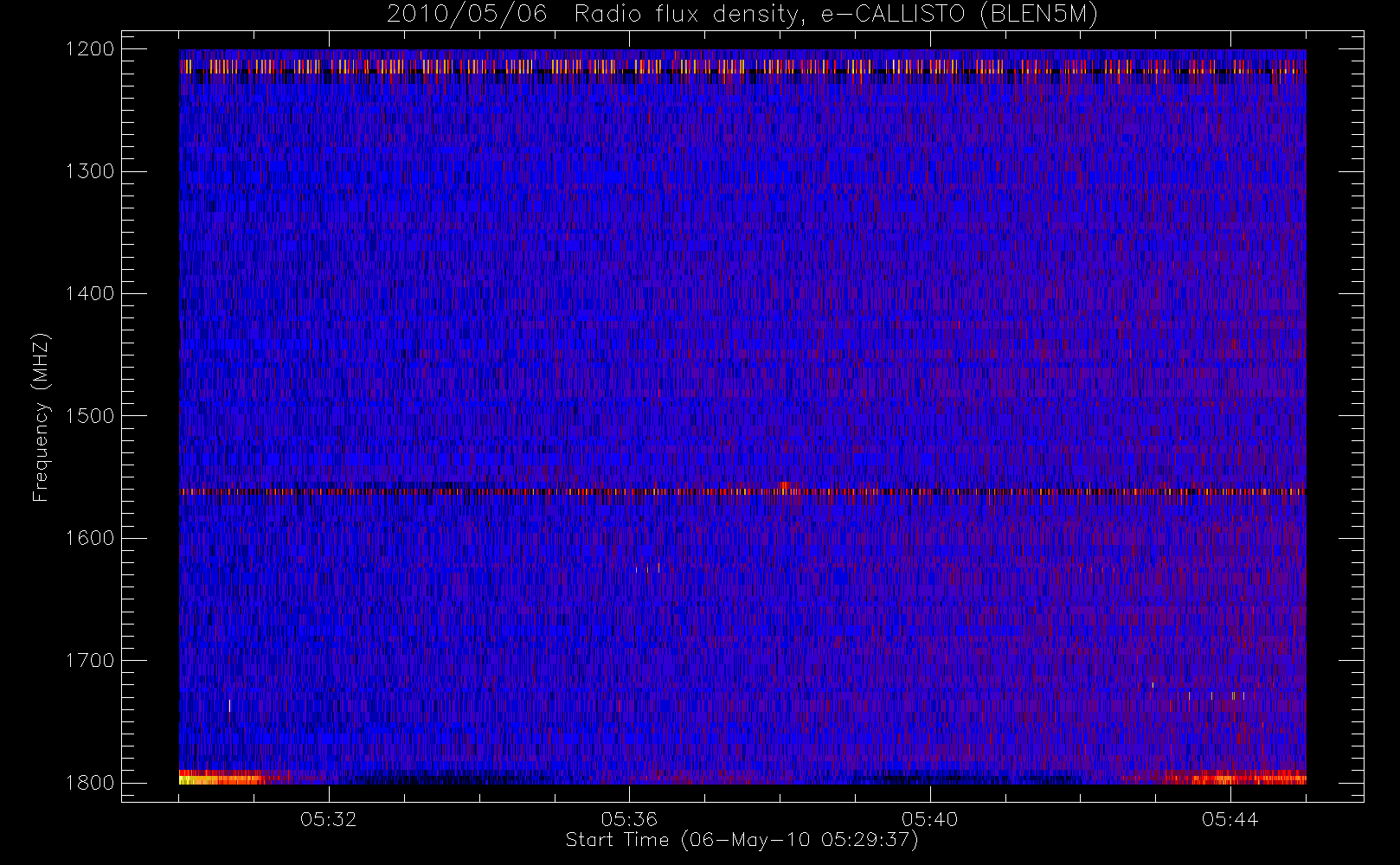Click the 'Start Time (06-May-10 05:29:37)' label

(x=742, y=840)
